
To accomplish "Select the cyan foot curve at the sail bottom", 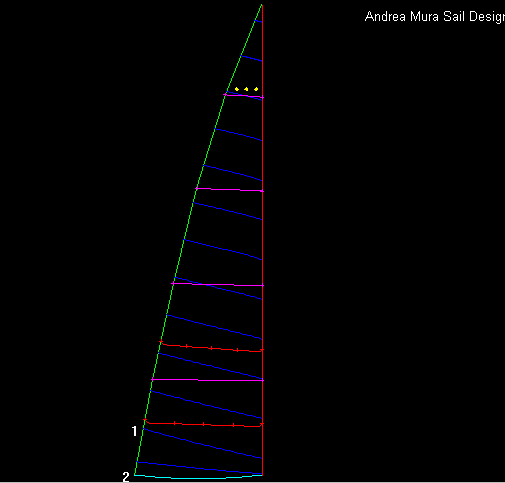I will [x=198, y=477].
